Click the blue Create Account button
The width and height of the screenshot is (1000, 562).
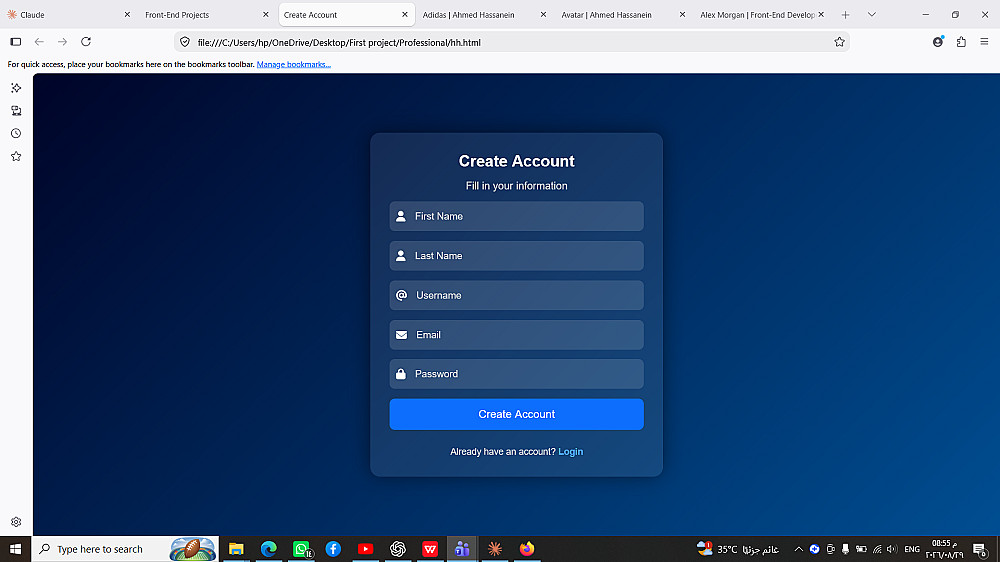click(x=517, y=414)
